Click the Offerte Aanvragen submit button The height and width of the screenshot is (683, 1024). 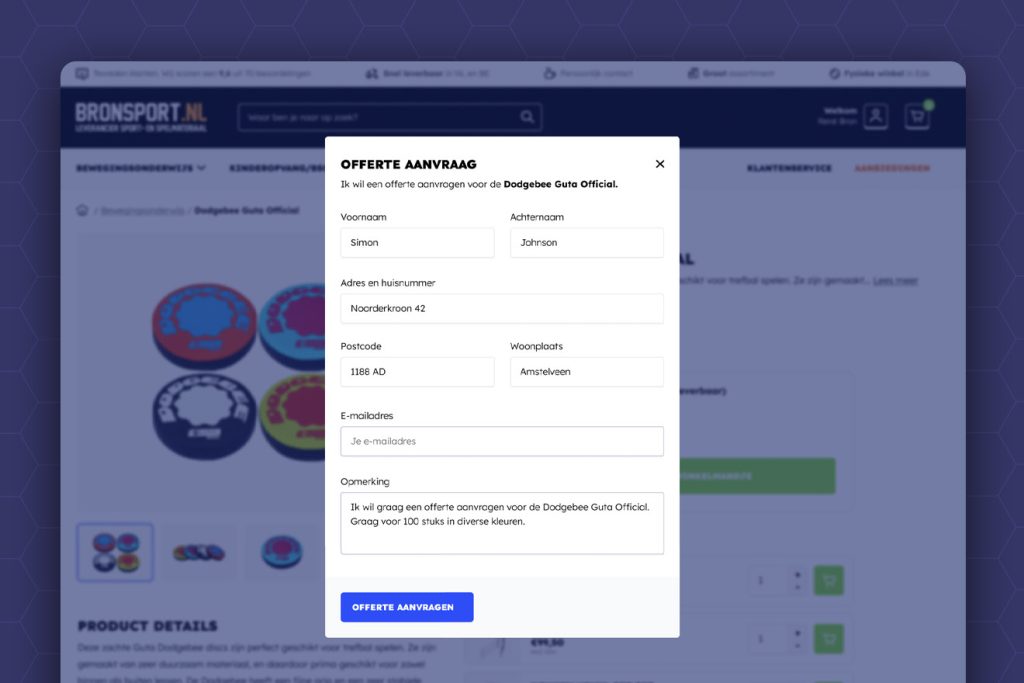point(406,607)
